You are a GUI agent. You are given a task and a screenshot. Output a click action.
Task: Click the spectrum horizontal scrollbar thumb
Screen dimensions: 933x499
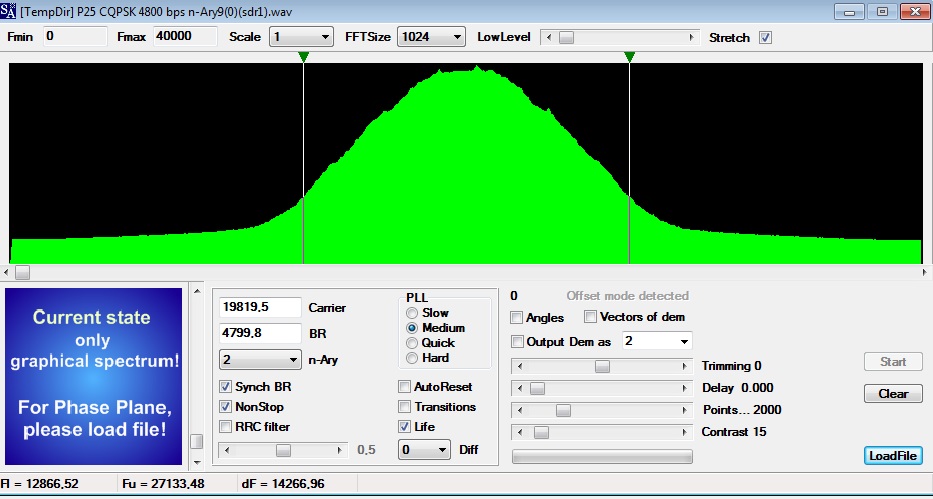coord(22,272)
